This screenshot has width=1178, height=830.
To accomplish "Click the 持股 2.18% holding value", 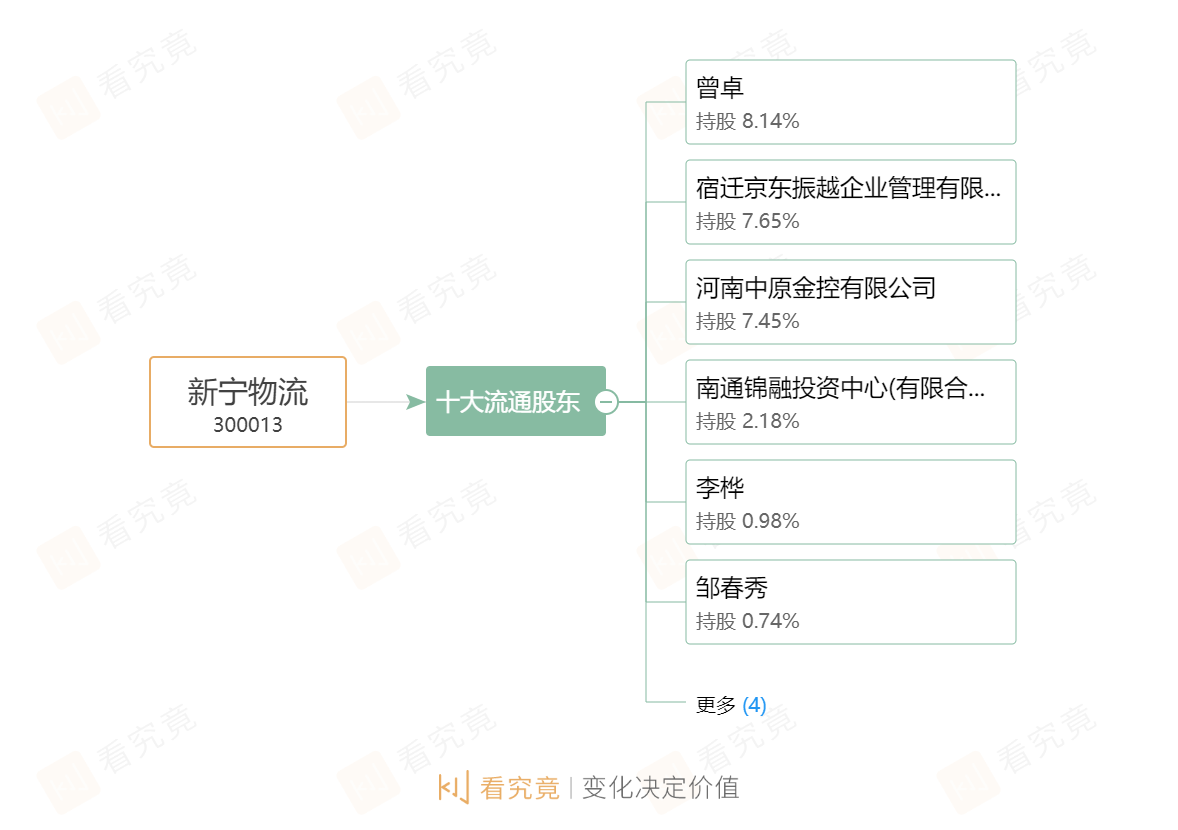I will [748, 421].
